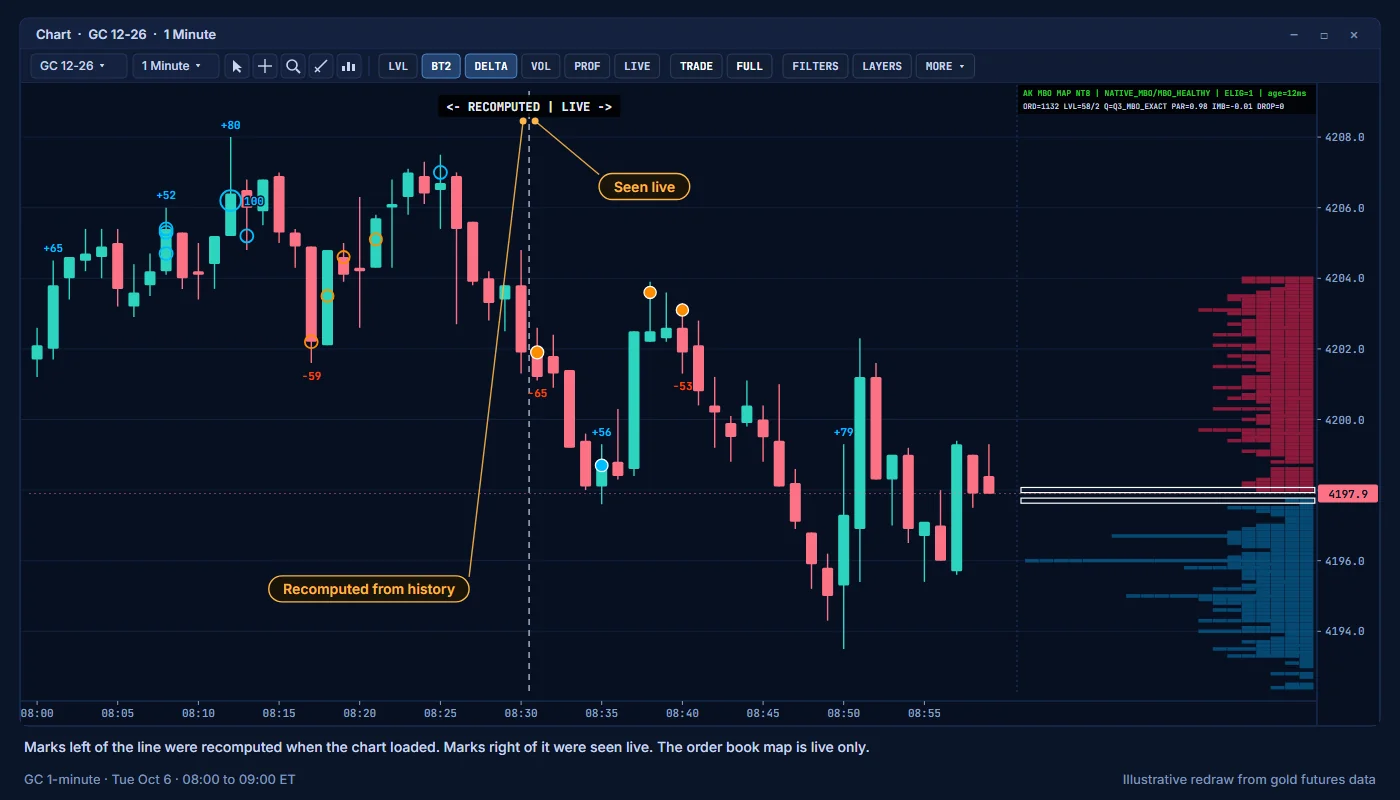Screen dimensions: 1400x800
Task: Open the magnifier zoom tool
Action: (293, 66)
